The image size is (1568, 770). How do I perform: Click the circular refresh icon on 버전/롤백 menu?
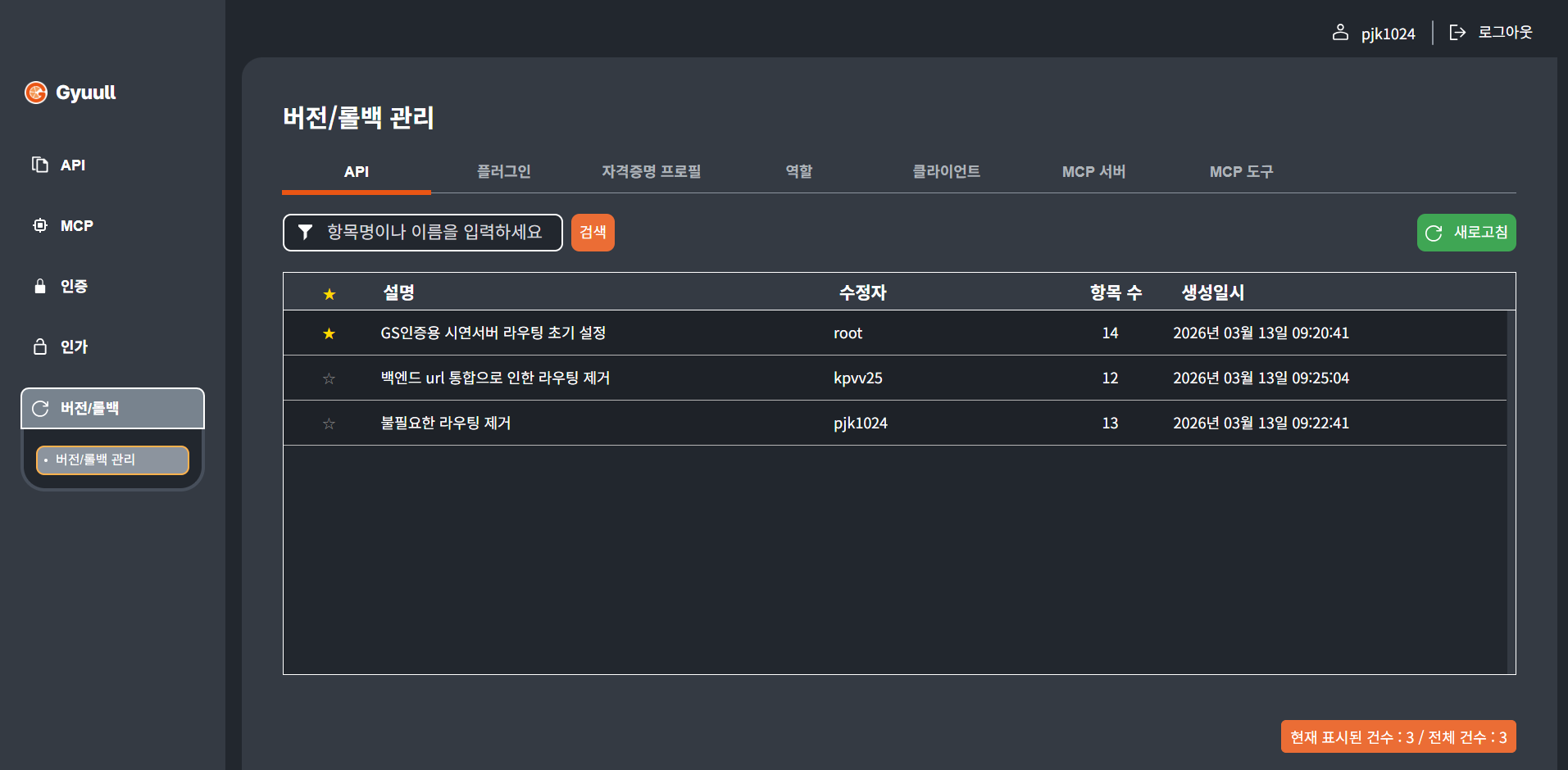pos(41,408)
